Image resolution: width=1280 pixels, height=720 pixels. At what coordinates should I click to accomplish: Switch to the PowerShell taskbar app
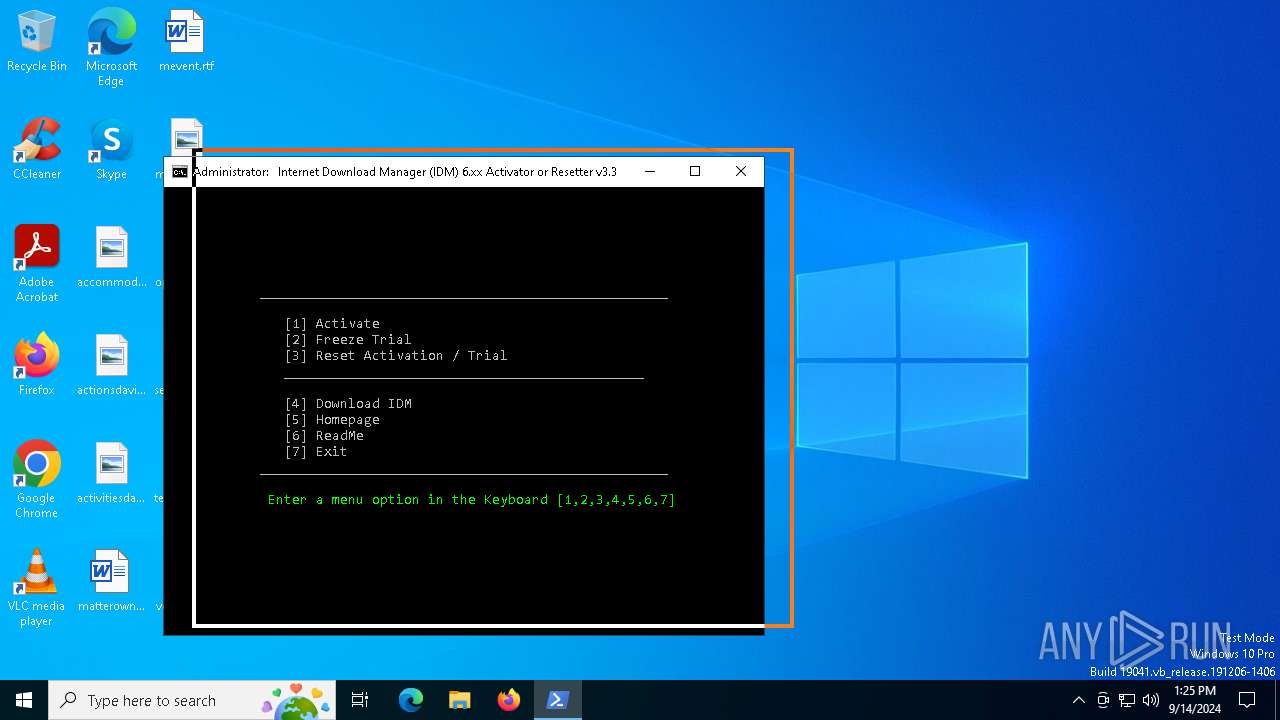558,700
